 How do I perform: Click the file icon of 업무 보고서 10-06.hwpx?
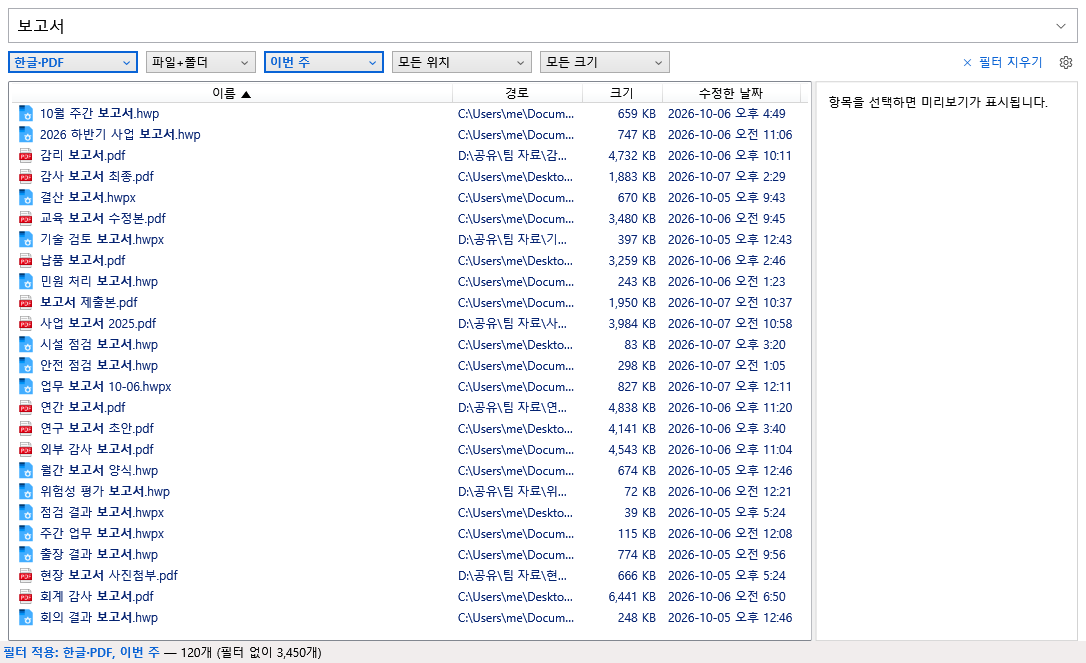click(26, 387)
